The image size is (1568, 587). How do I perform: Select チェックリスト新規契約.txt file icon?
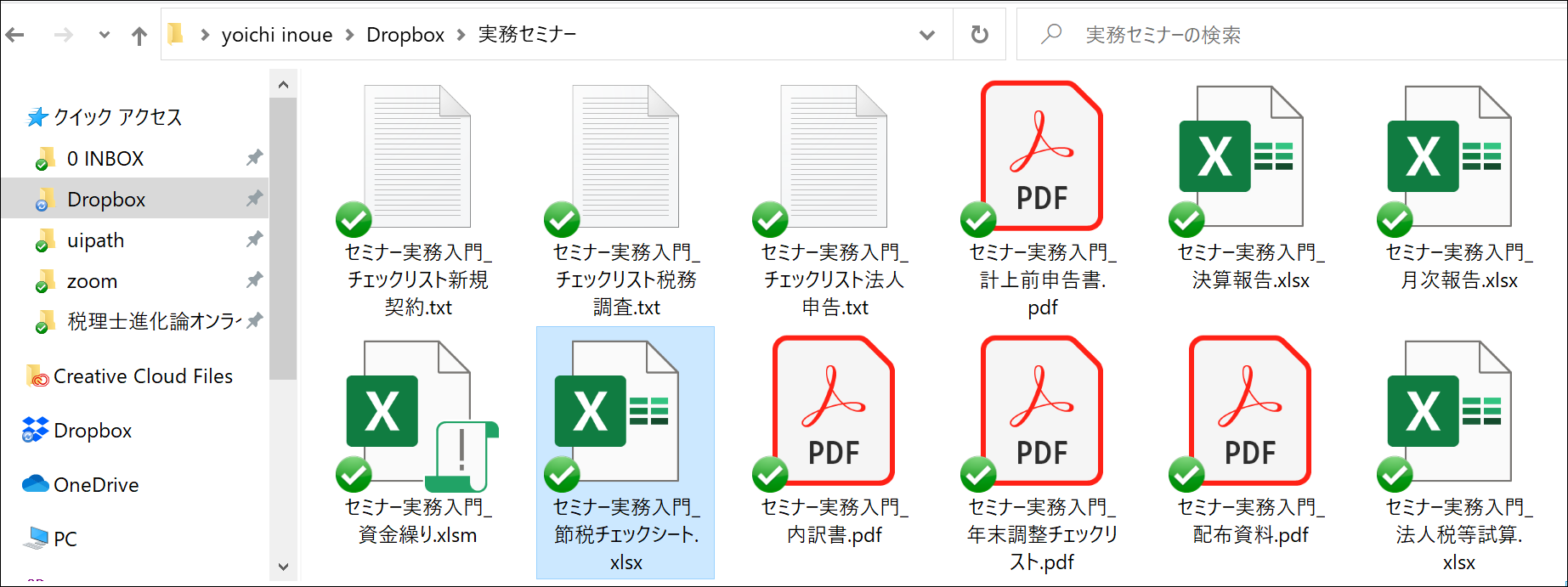click(x=416, y=156)
